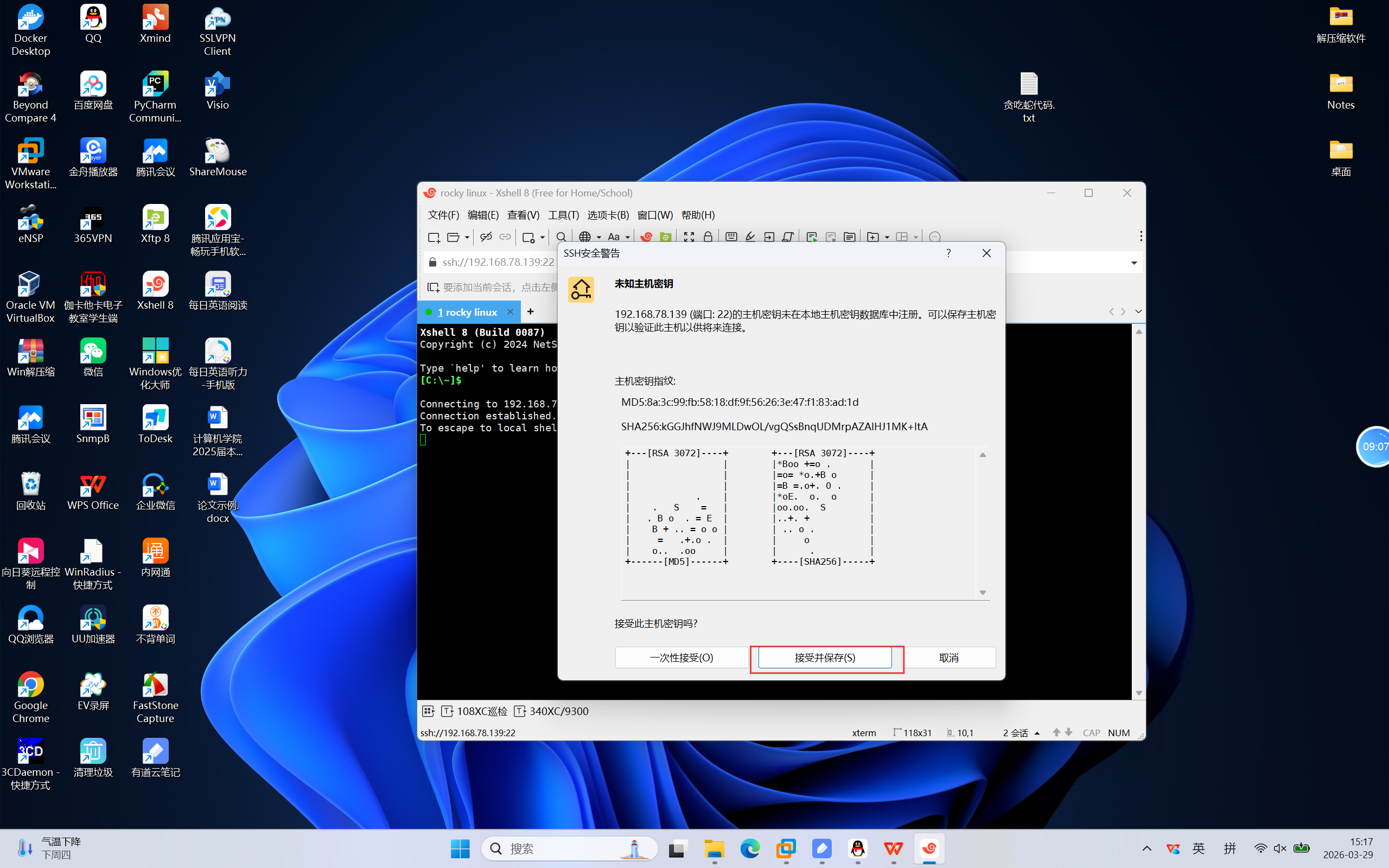
Task: Click the help question mark in SSH dialog
Action: pos(948,253)
